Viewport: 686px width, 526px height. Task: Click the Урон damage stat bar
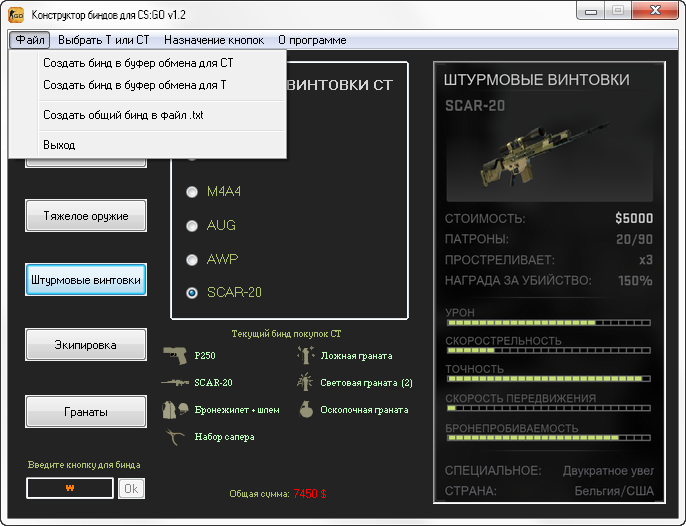549,323
